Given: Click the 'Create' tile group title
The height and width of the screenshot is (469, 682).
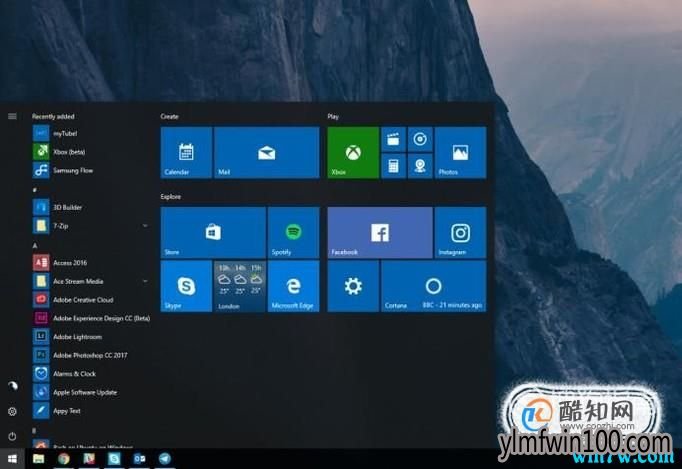Looking at the screenshot, I should click(169, 116).
